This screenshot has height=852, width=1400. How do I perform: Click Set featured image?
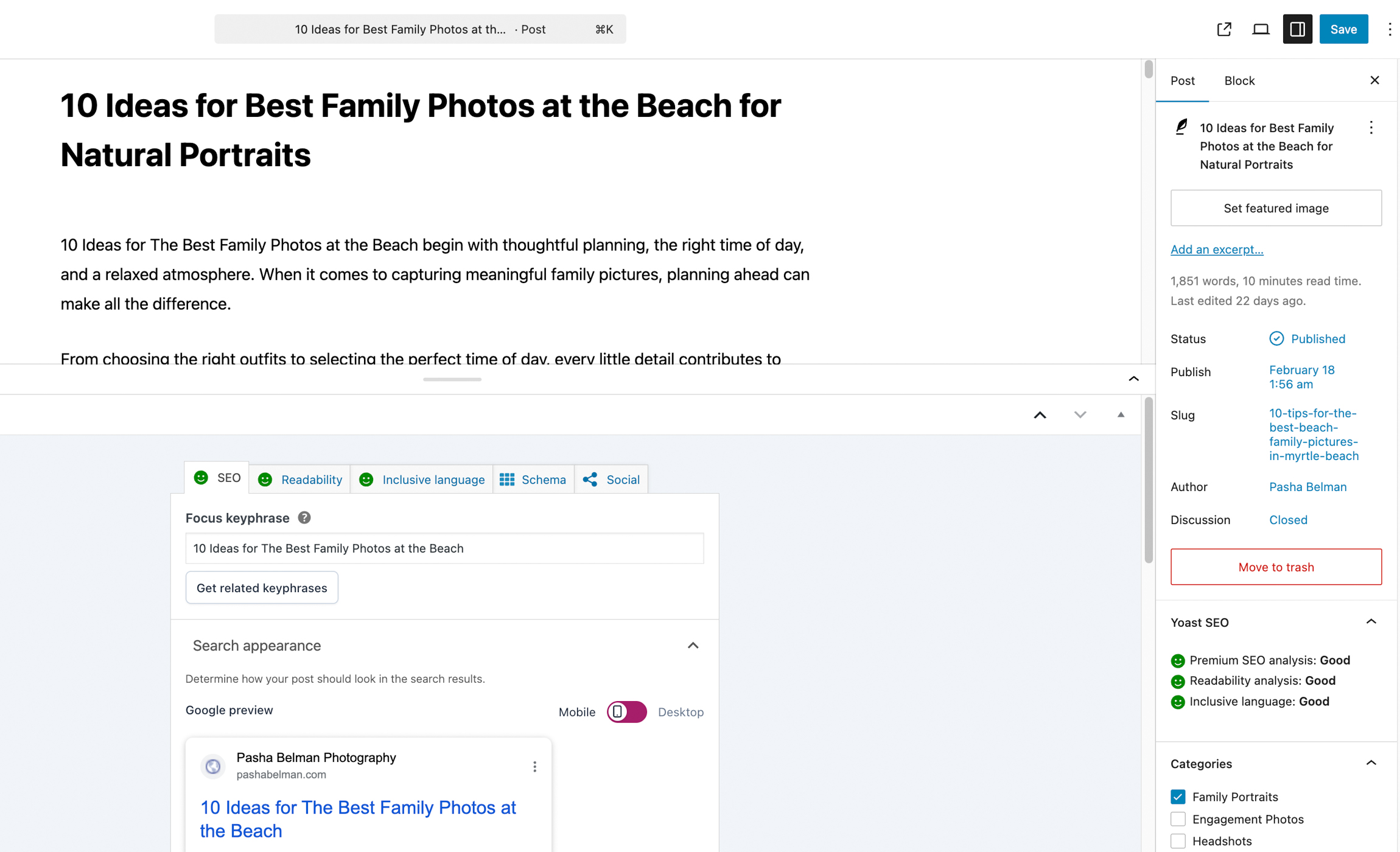[x=1276, y=208]
